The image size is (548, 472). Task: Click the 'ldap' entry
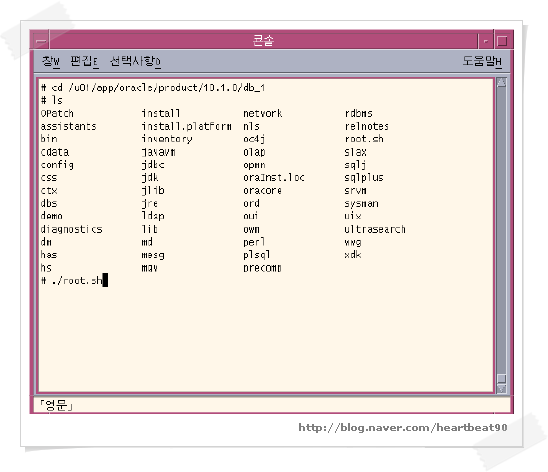pyautogui.click(x=153, y=216)
